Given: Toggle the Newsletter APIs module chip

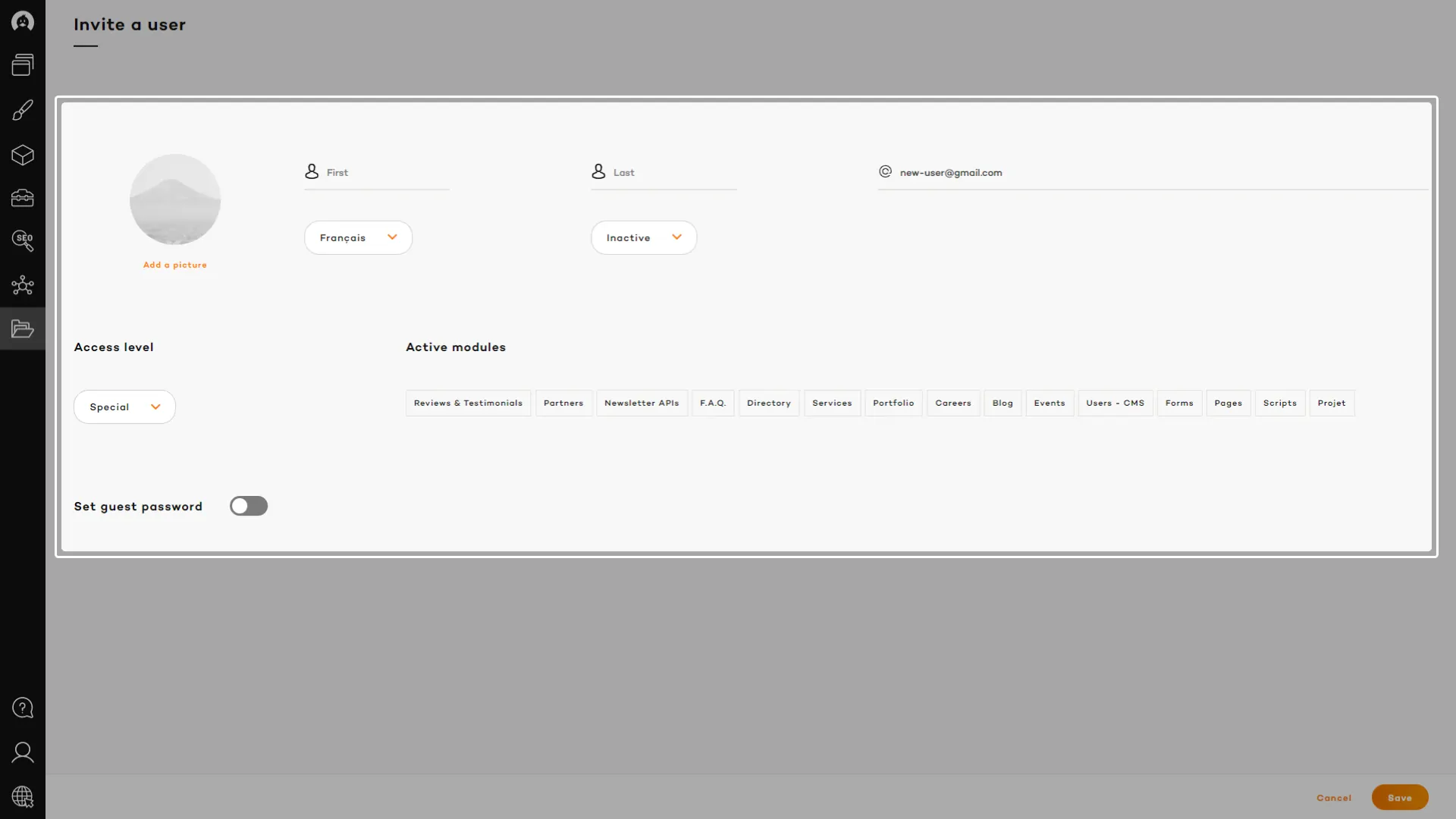Looking at the screenshot, I should coord(641,403).
